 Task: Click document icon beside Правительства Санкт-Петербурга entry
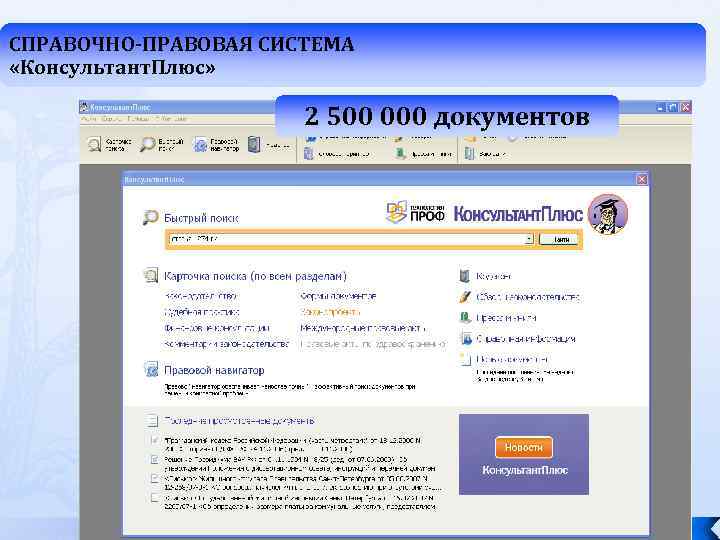click(154, 478)
